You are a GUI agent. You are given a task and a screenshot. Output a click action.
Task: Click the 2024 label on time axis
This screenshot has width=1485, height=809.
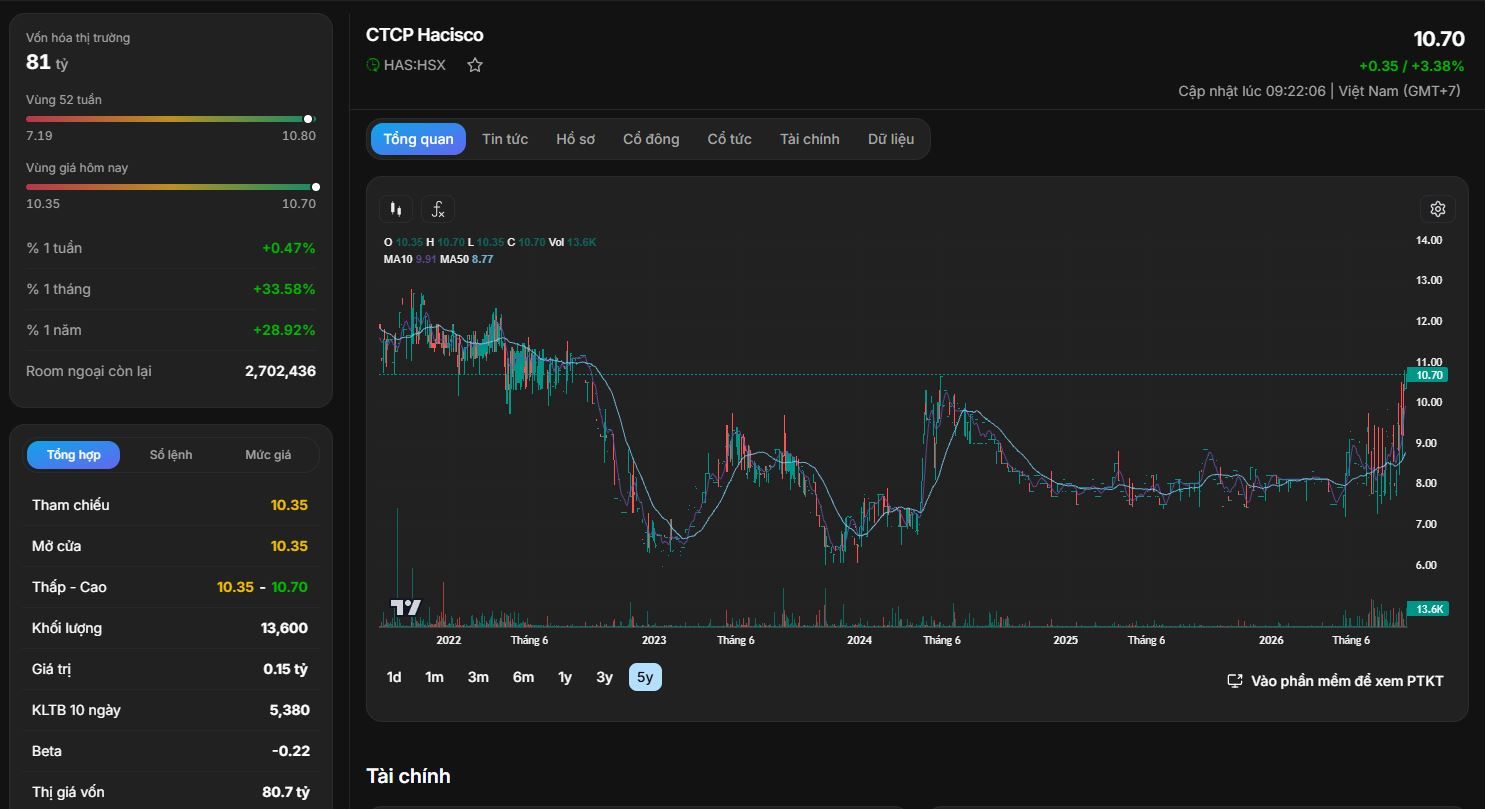click(x=859, y=640)
